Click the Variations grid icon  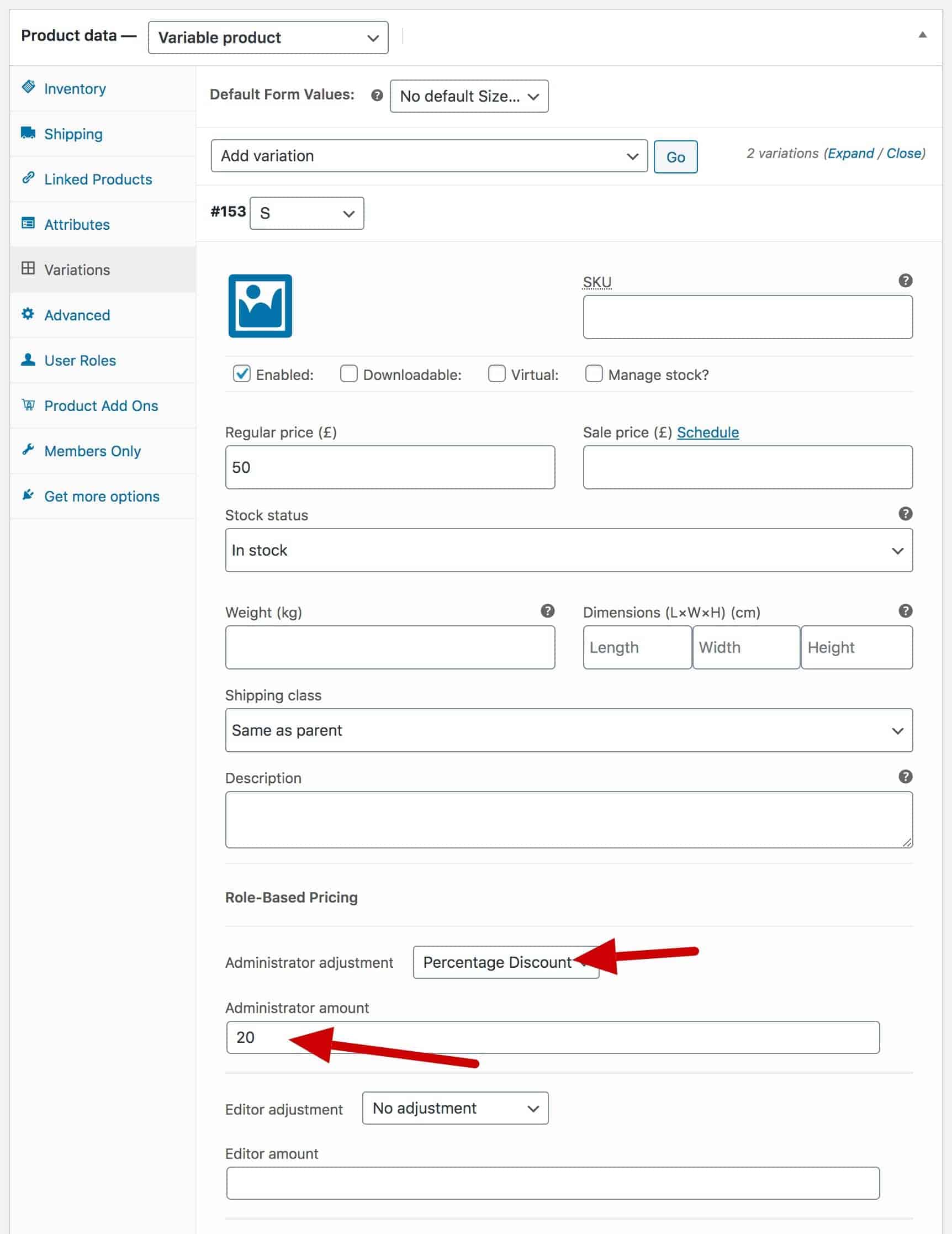(28, 268)
